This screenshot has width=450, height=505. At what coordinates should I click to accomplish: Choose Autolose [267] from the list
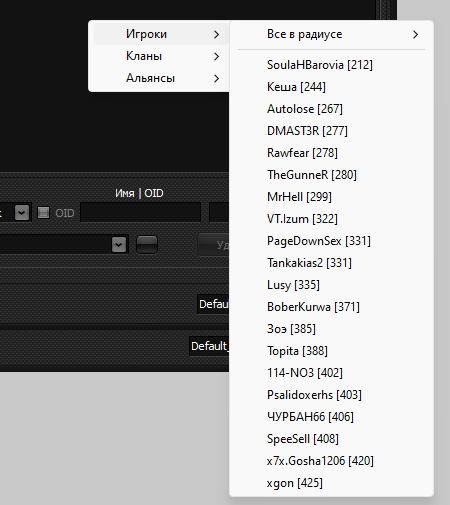click(x=331, y=109)
